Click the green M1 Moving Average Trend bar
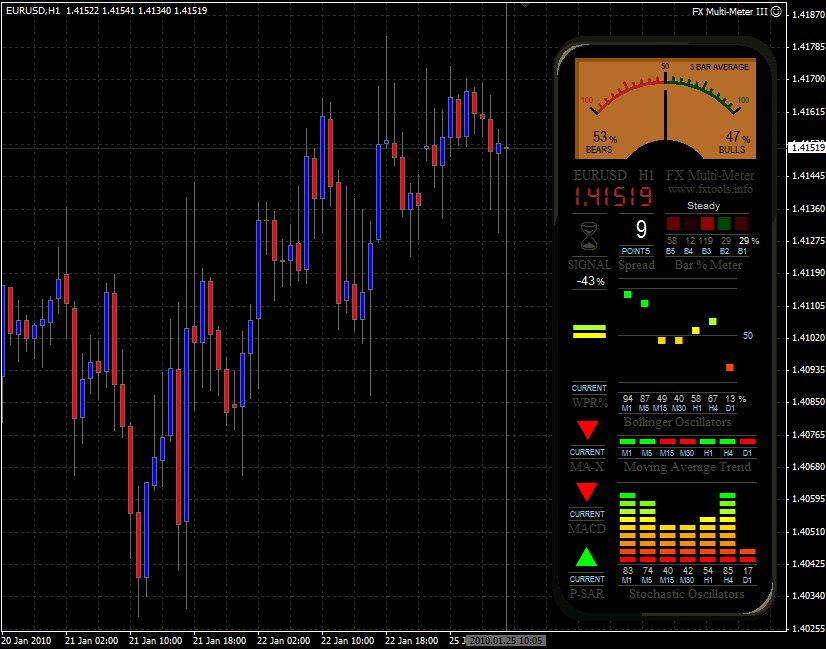 tap(627, 441)
